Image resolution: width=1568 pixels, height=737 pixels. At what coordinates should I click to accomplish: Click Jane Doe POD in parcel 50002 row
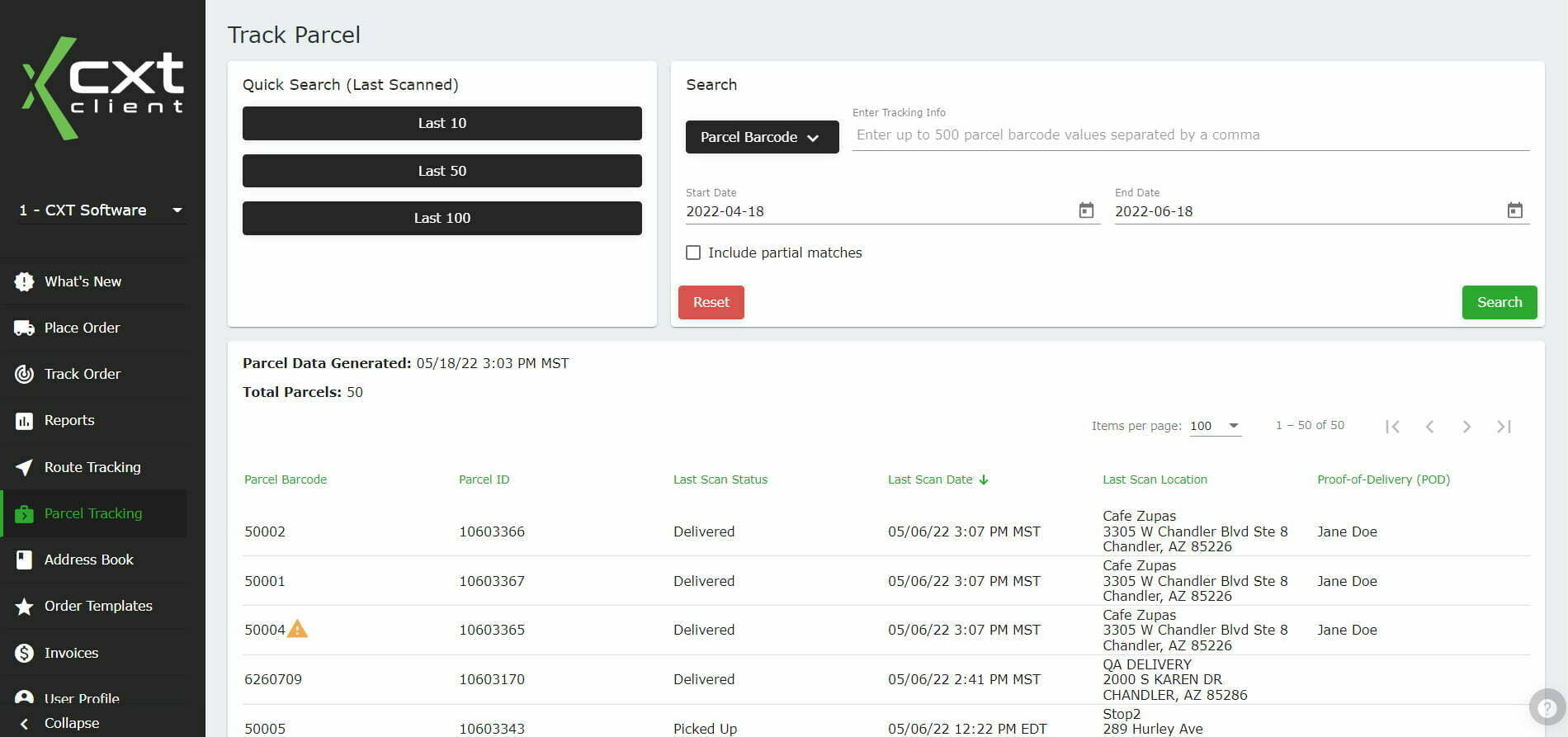(1347, 531)
